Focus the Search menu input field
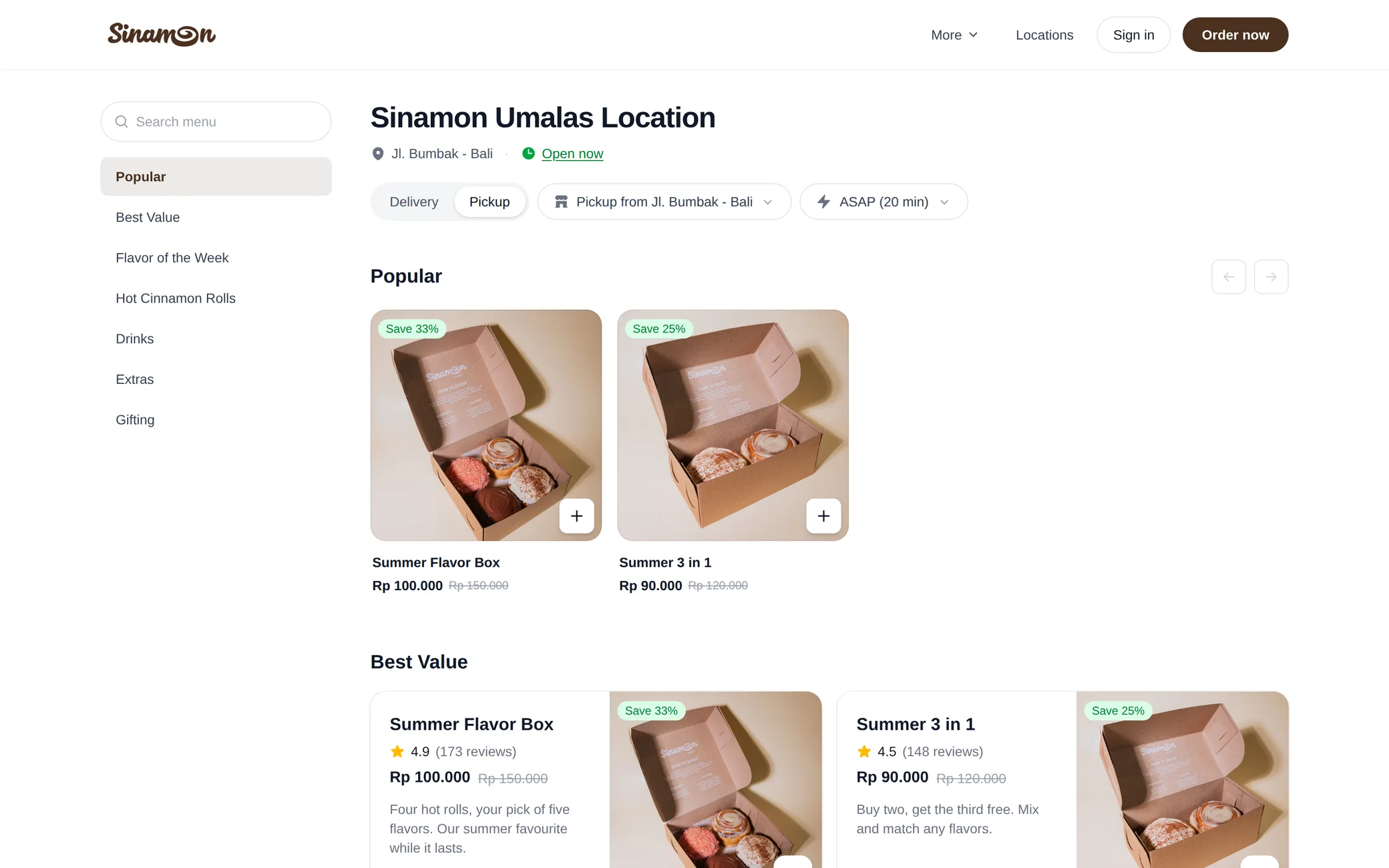This screenshot has height=868, width=1389. [x=216, y=122]
